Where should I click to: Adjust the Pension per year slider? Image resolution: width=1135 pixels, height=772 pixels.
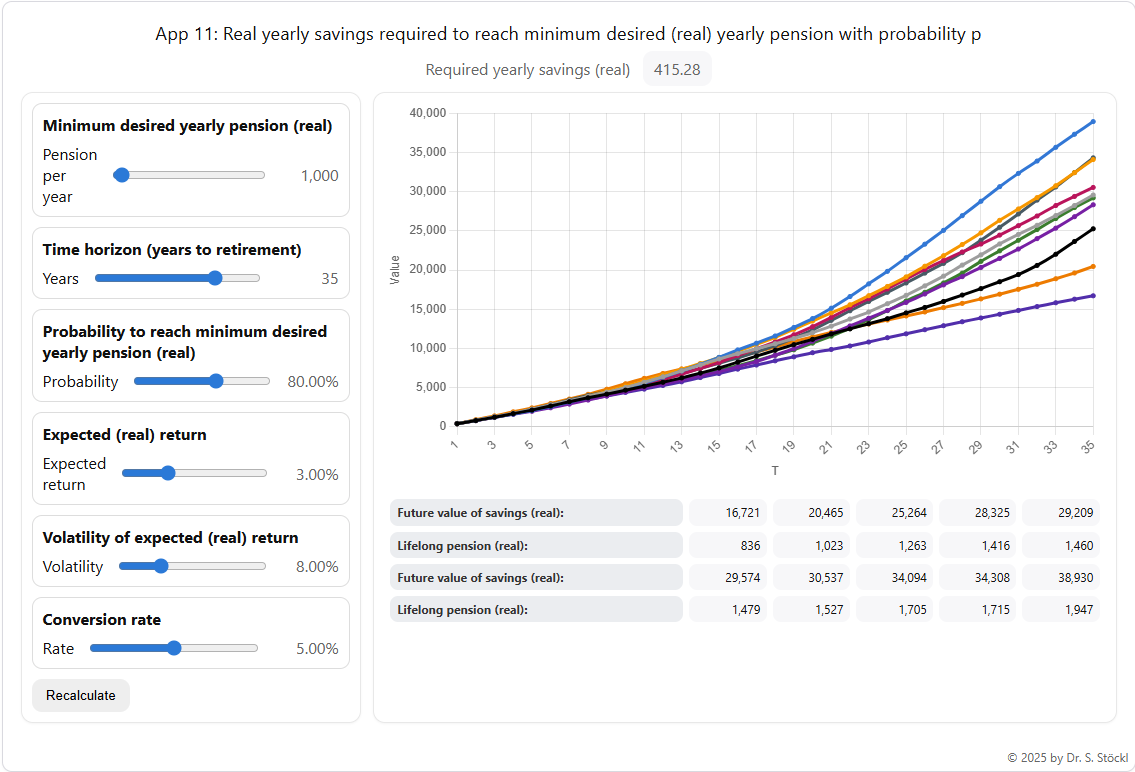[121, 174]
